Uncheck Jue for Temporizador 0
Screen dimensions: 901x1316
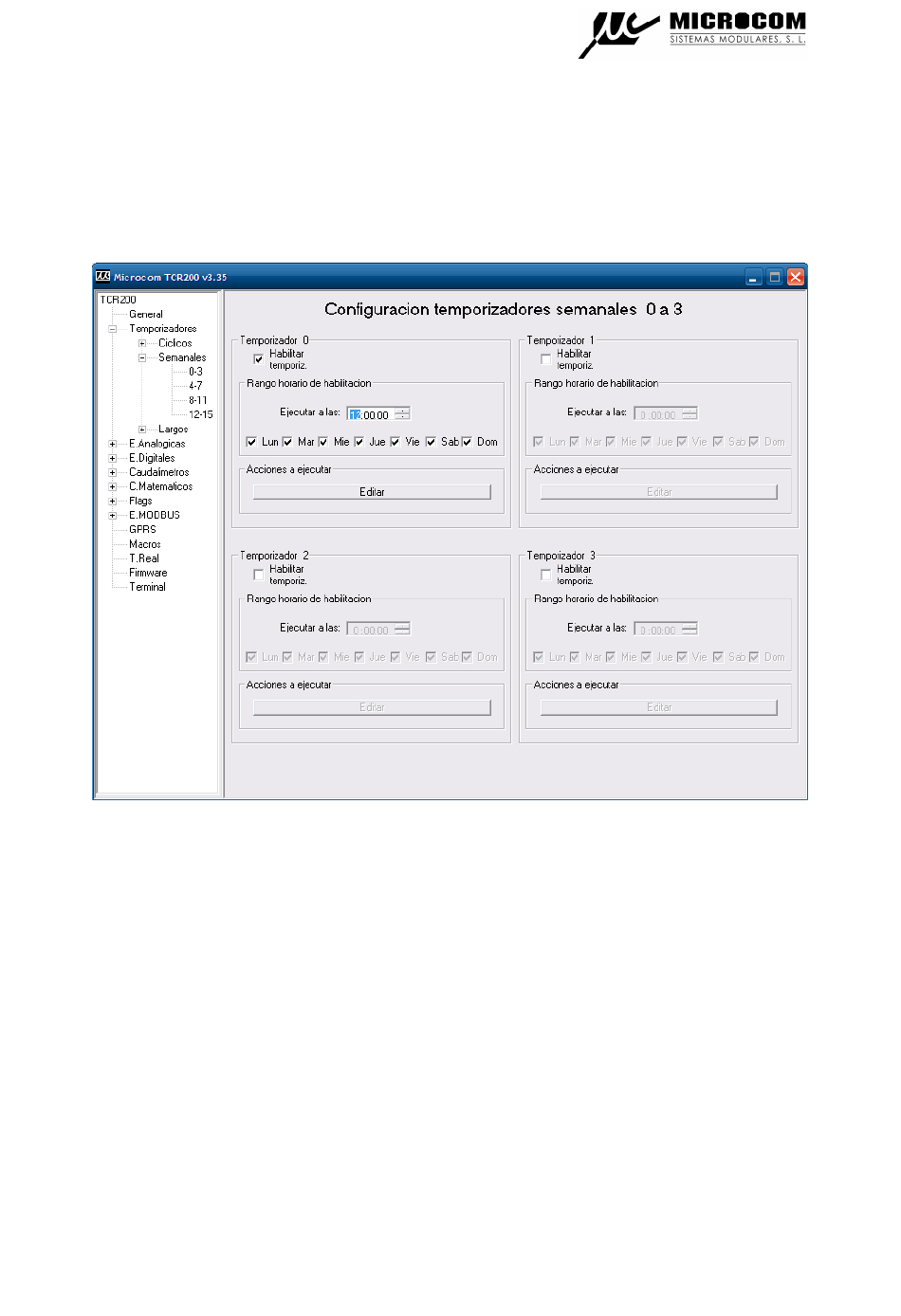click(359, 442)
